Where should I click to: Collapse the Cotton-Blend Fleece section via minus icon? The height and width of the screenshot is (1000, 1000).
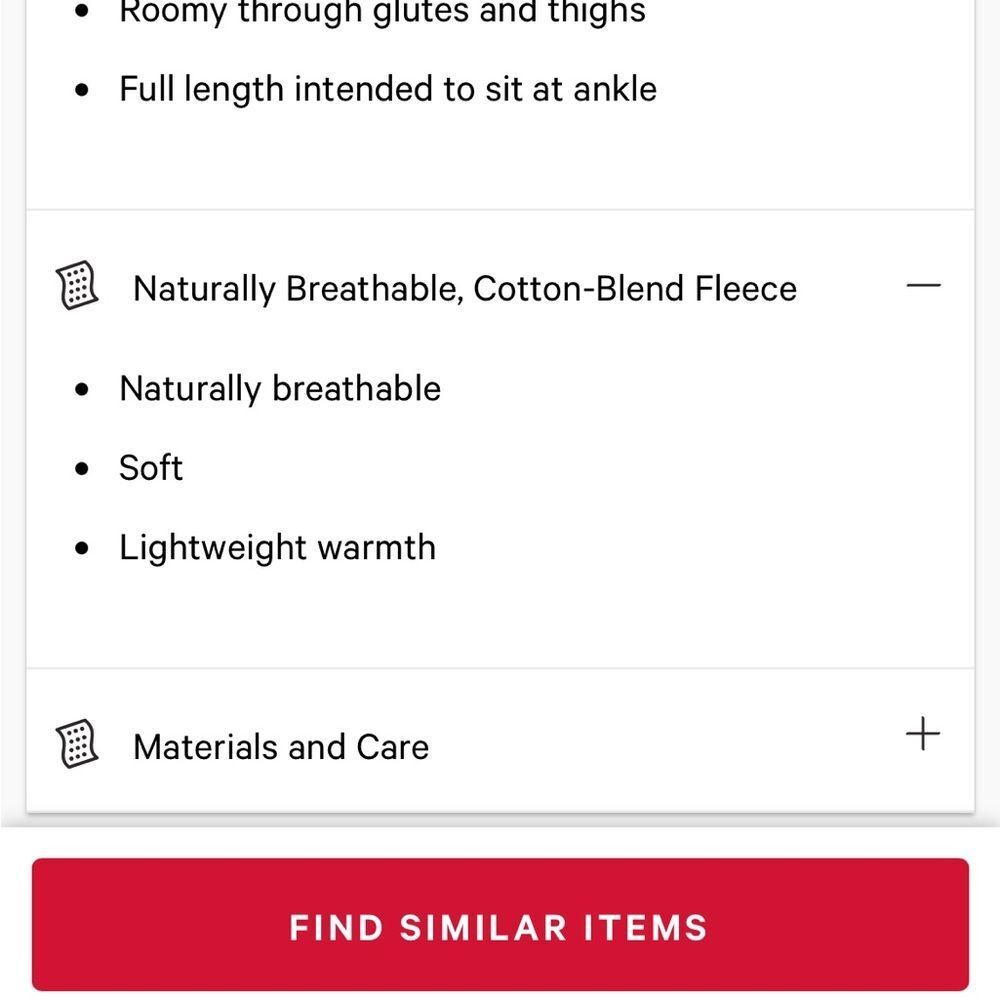tap(923, 285)
